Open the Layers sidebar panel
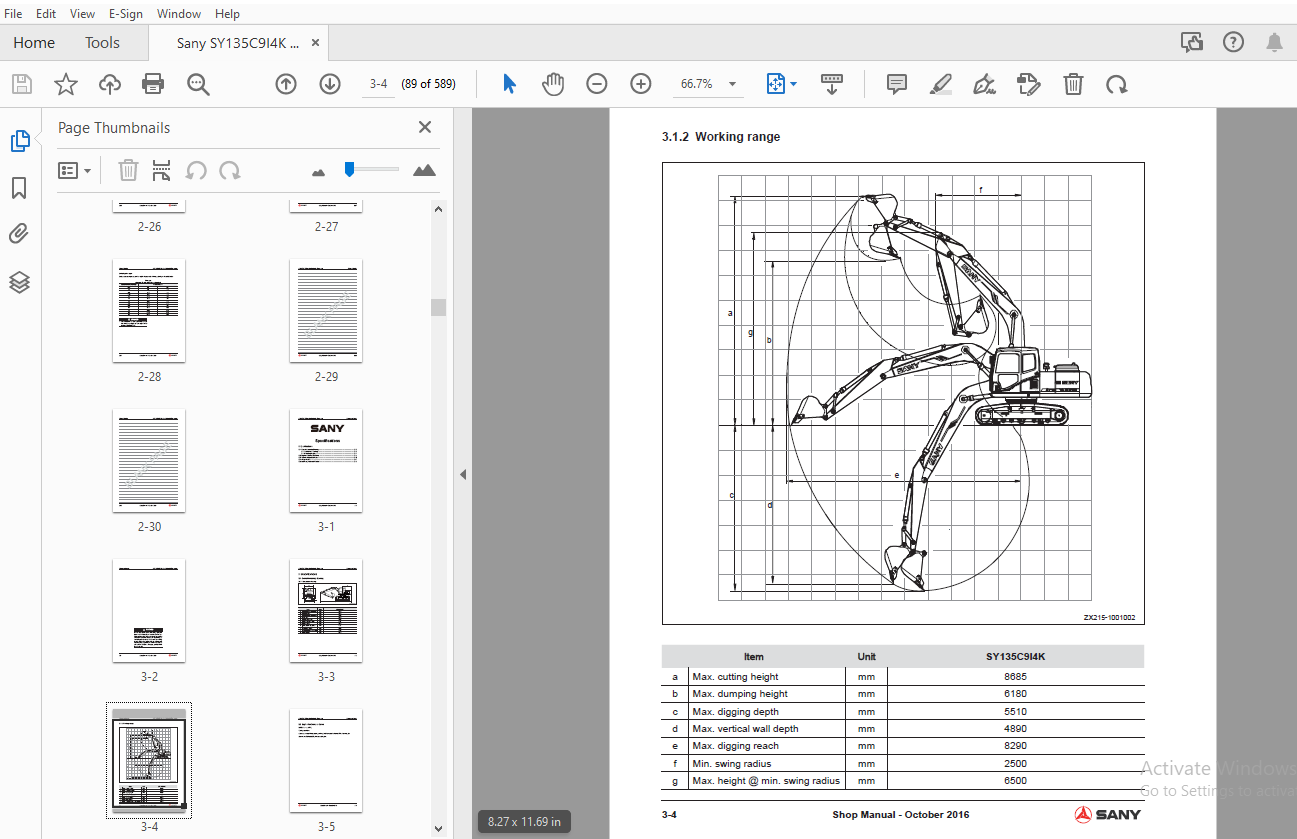 20,282
